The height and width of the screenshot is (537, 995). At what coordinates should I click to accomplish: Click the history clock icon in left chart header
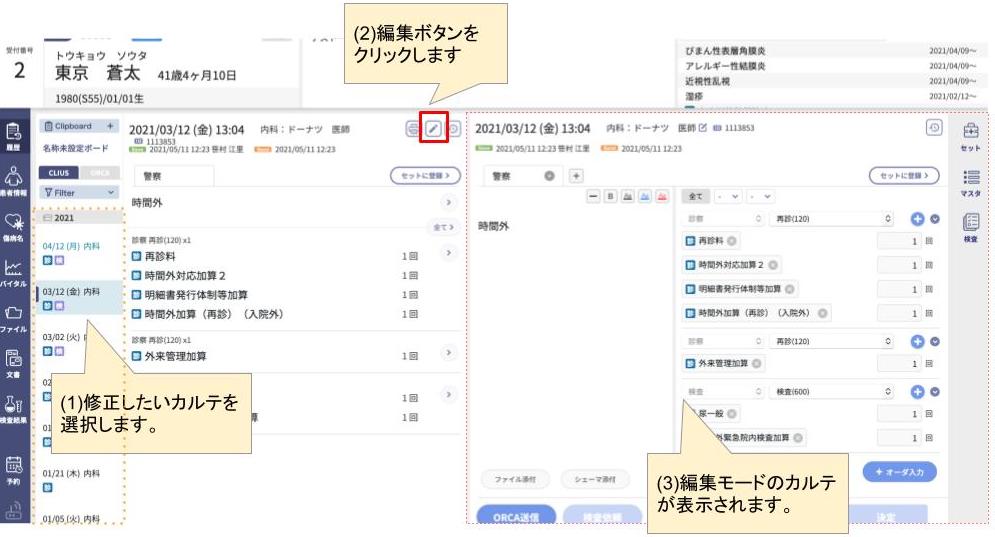[454, 129]
